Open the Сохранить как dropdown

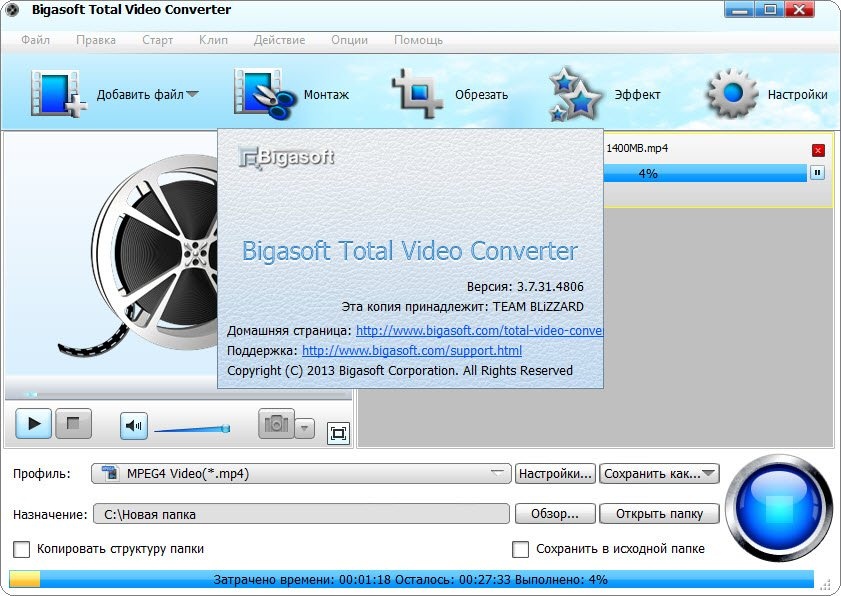[x=659, y=473]
